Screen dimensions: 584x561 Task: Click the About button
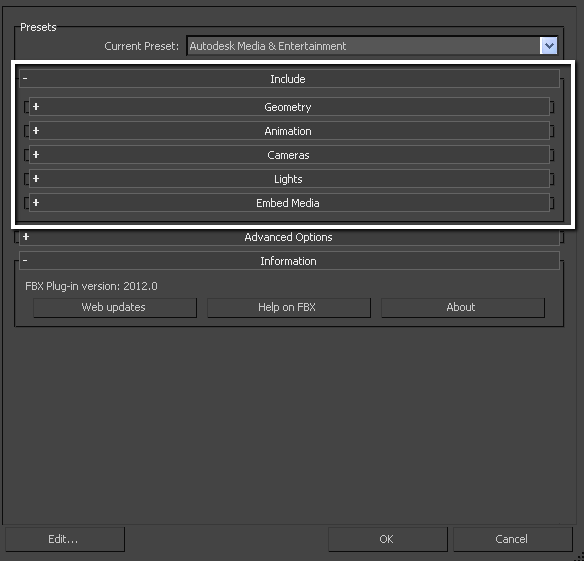click(463, 307)
